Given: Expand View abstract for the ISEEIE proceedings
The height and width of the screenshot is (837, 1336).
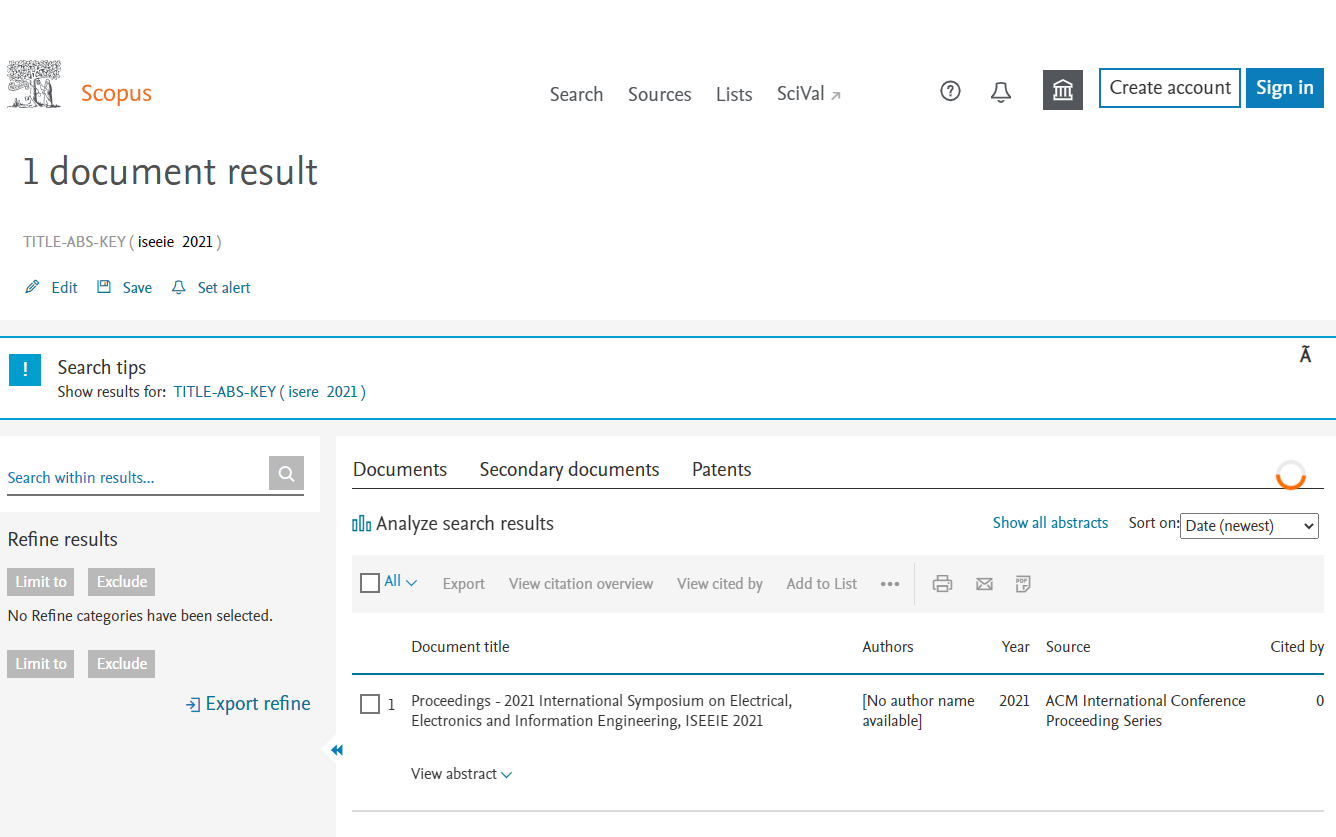Looking at the screenshot, I should pyautogui.click(x=461, y=774).
